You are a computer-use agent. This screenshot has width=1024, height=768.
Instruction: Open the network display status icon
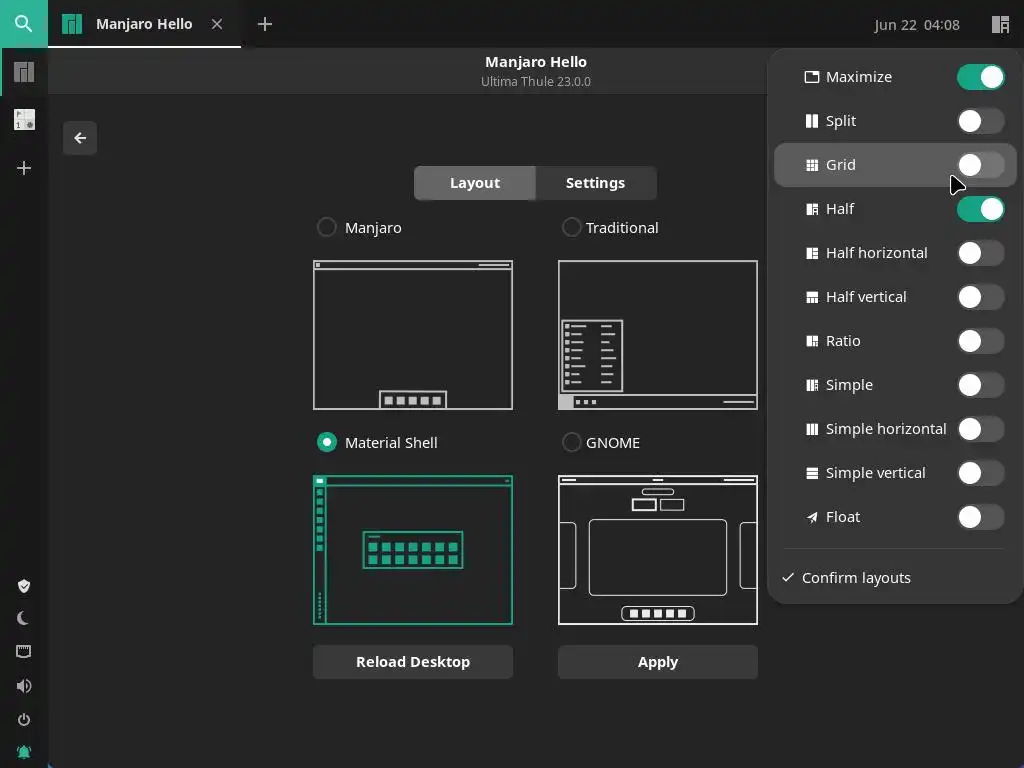pyautogui.click(x=24, y=651)
